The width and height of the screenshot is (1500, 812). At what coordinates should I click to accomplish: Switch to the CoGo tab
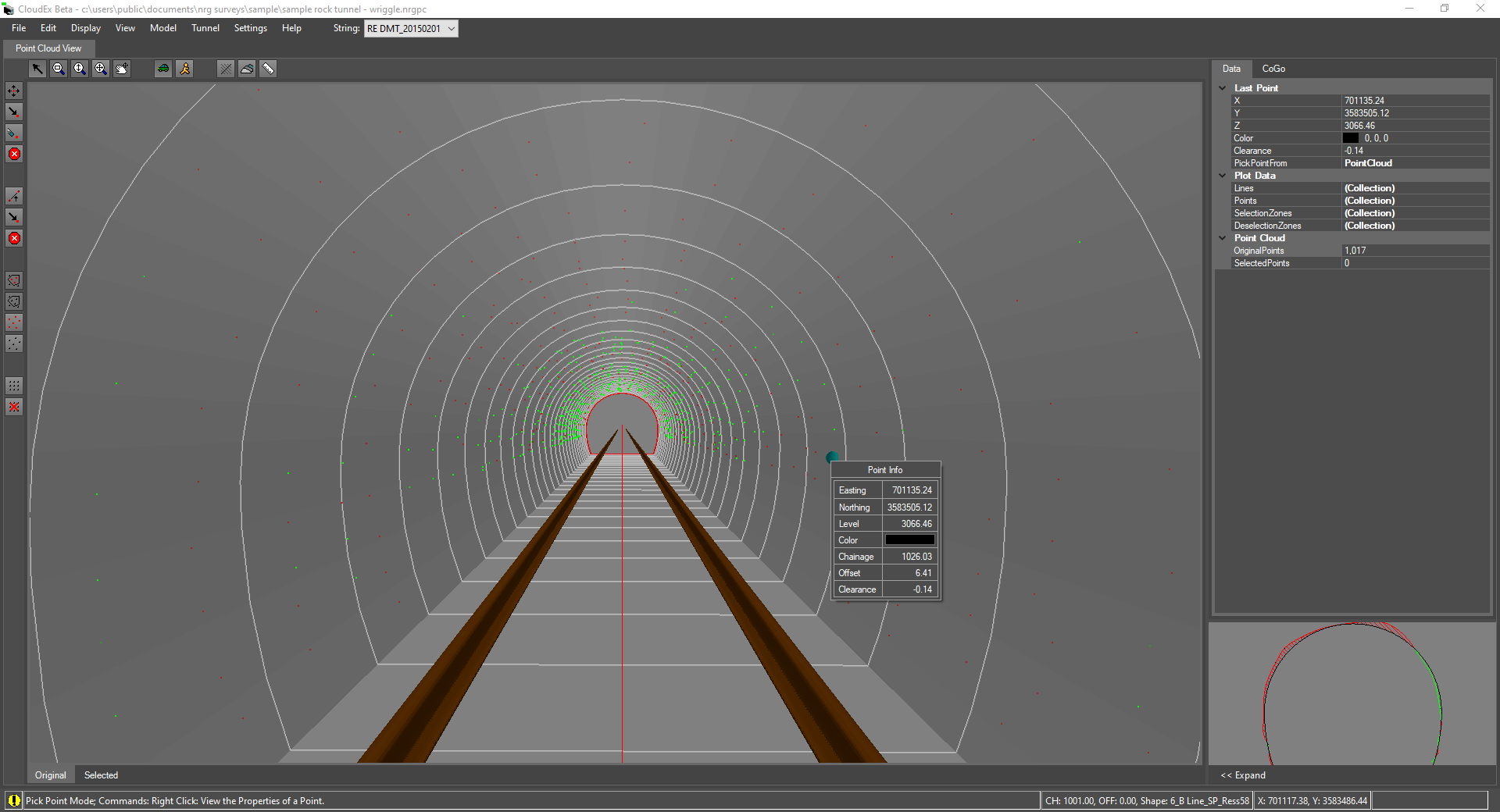click(x=1273, y=69)
